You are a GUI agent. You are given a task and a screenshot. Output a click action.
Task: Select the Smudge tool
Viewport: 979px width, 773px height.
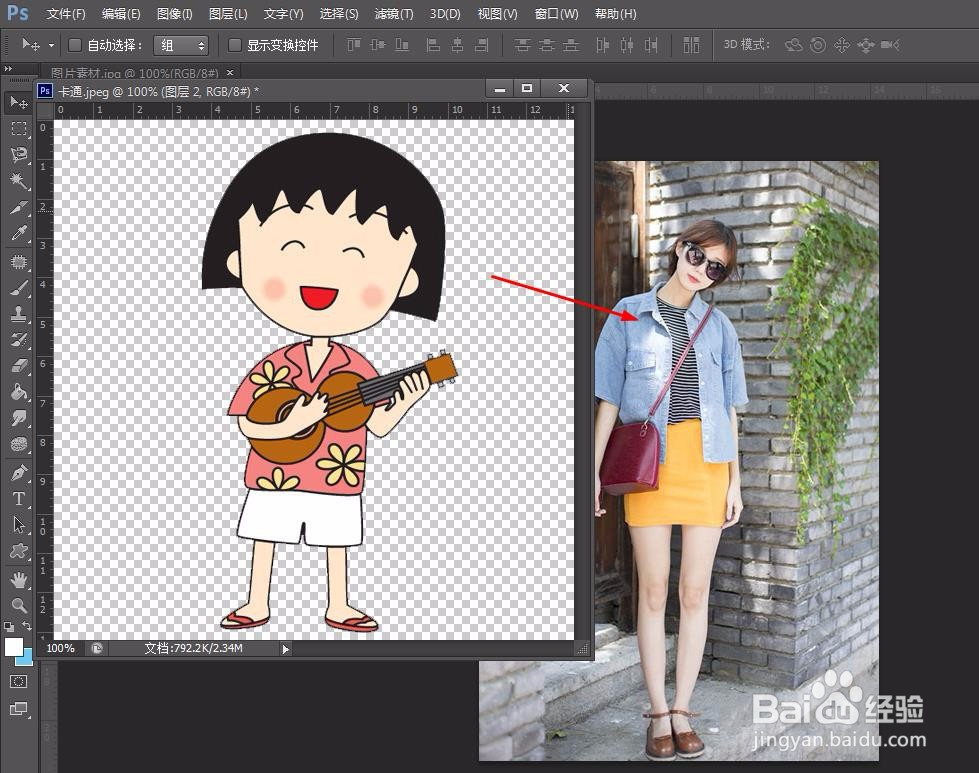point(19,418)
